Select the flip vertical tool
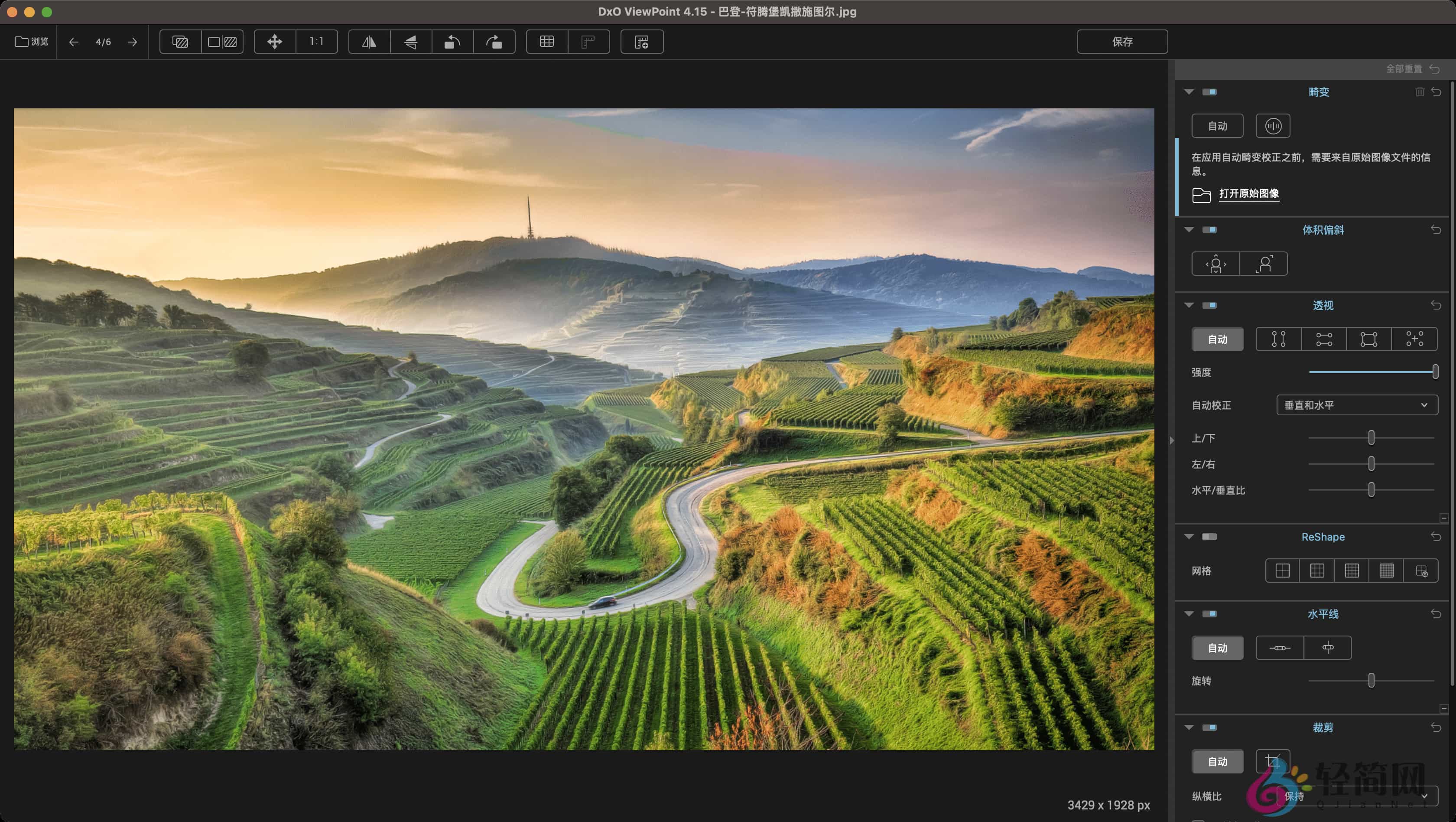Viewport: 1456px width, 822px height. tap(411, 41)
